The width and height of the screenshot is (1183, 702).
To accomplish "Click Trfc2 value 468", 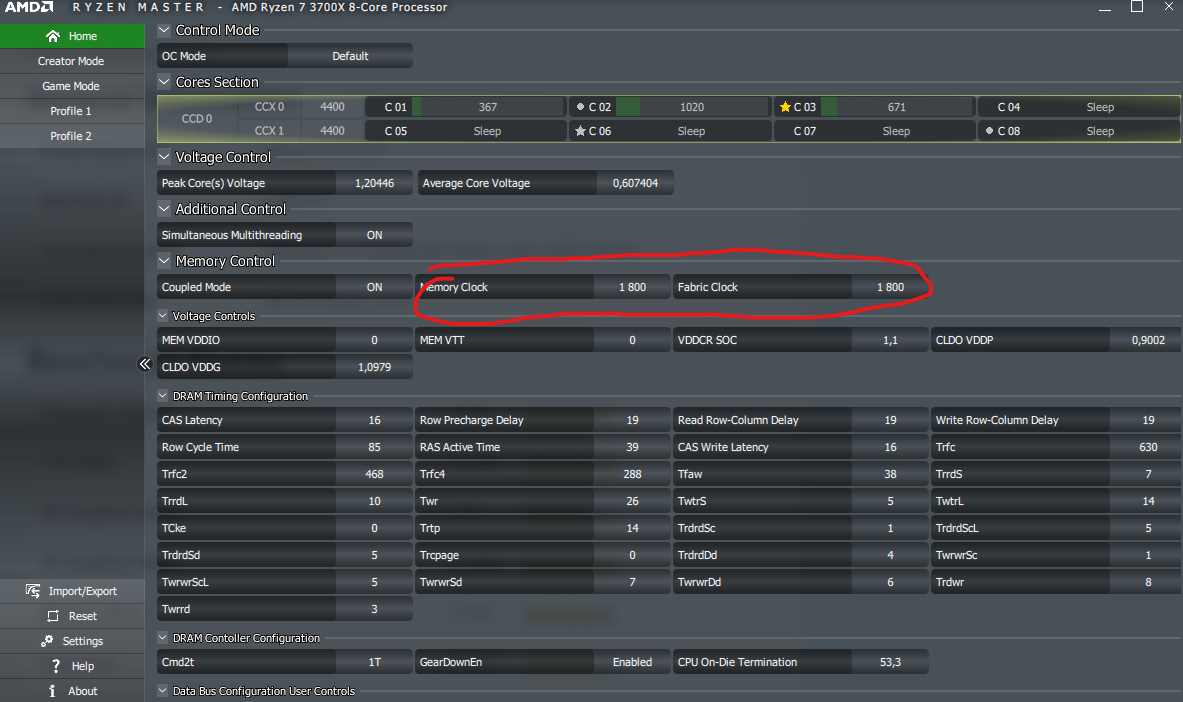I will point(374,474).
